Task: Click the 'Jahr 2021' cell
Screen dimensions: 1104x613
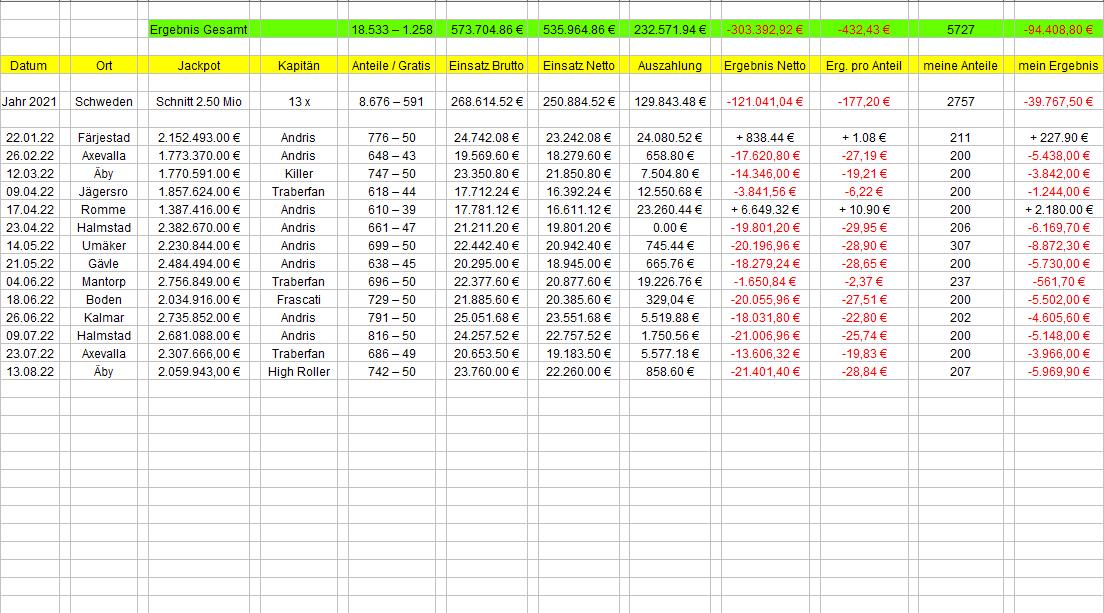Action: (29, 101)
